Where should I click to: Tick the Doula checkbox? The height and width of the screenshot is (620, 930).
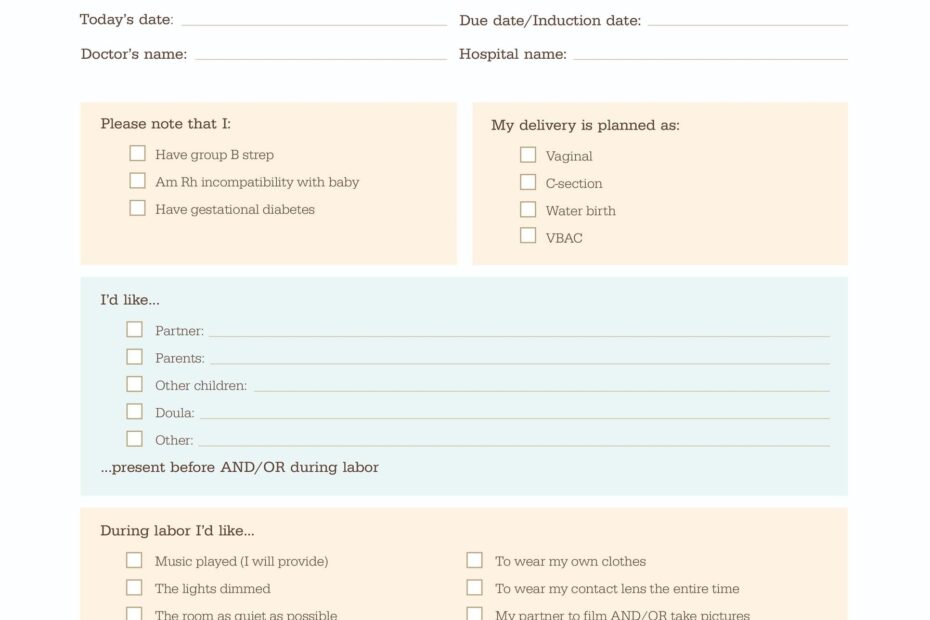[134, 411]
